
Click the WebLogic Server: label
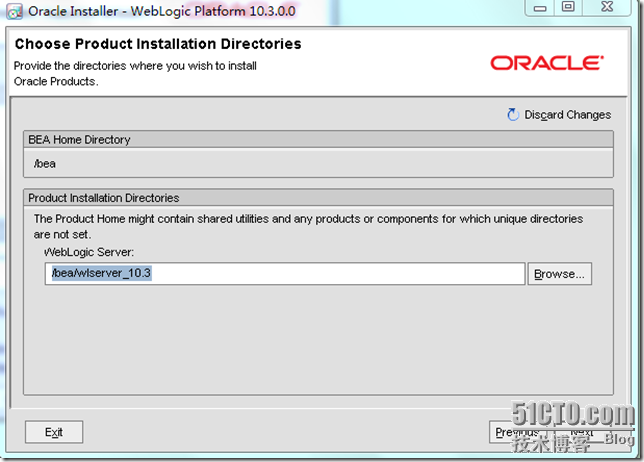point(89,252)
